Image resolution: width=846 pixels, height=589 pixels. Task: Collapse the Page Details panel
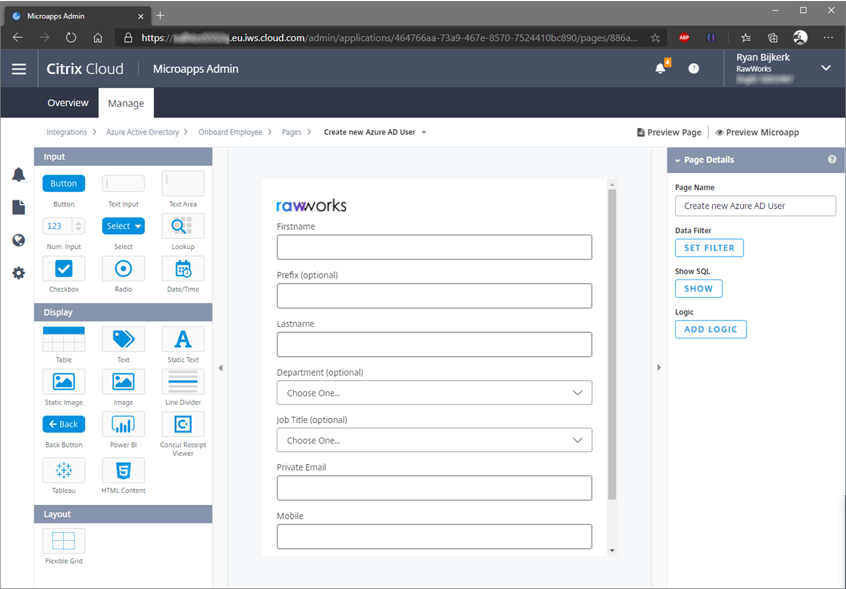click(x=678, y=160)
